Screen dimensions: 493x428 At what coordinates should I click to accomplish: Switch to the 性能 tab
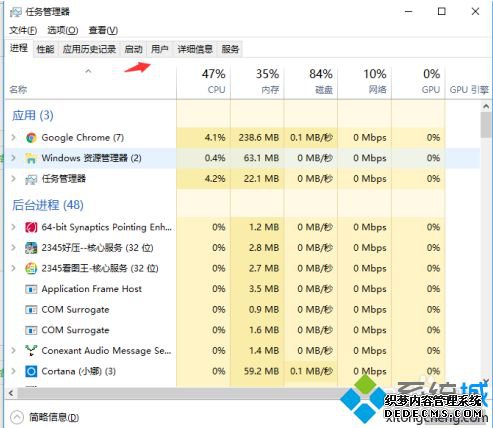point(45,49)
